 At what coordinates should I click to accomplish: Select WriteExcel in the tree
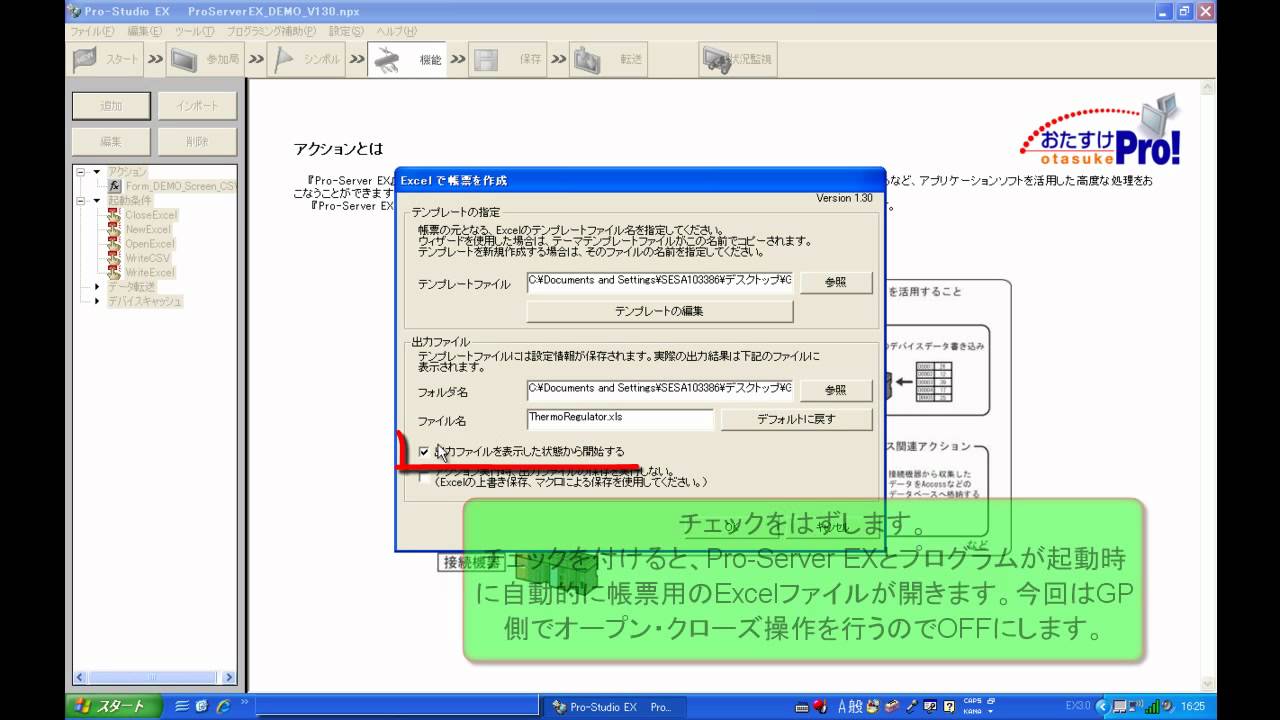point(150,272)
